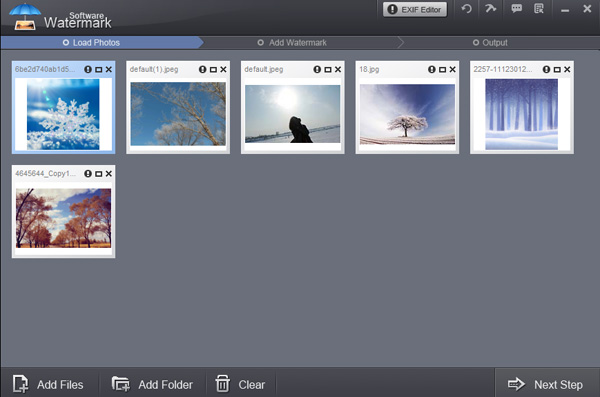Remove 18.jpg from the list
Viewport: 600px width, 397px height.
coord(452,69)
